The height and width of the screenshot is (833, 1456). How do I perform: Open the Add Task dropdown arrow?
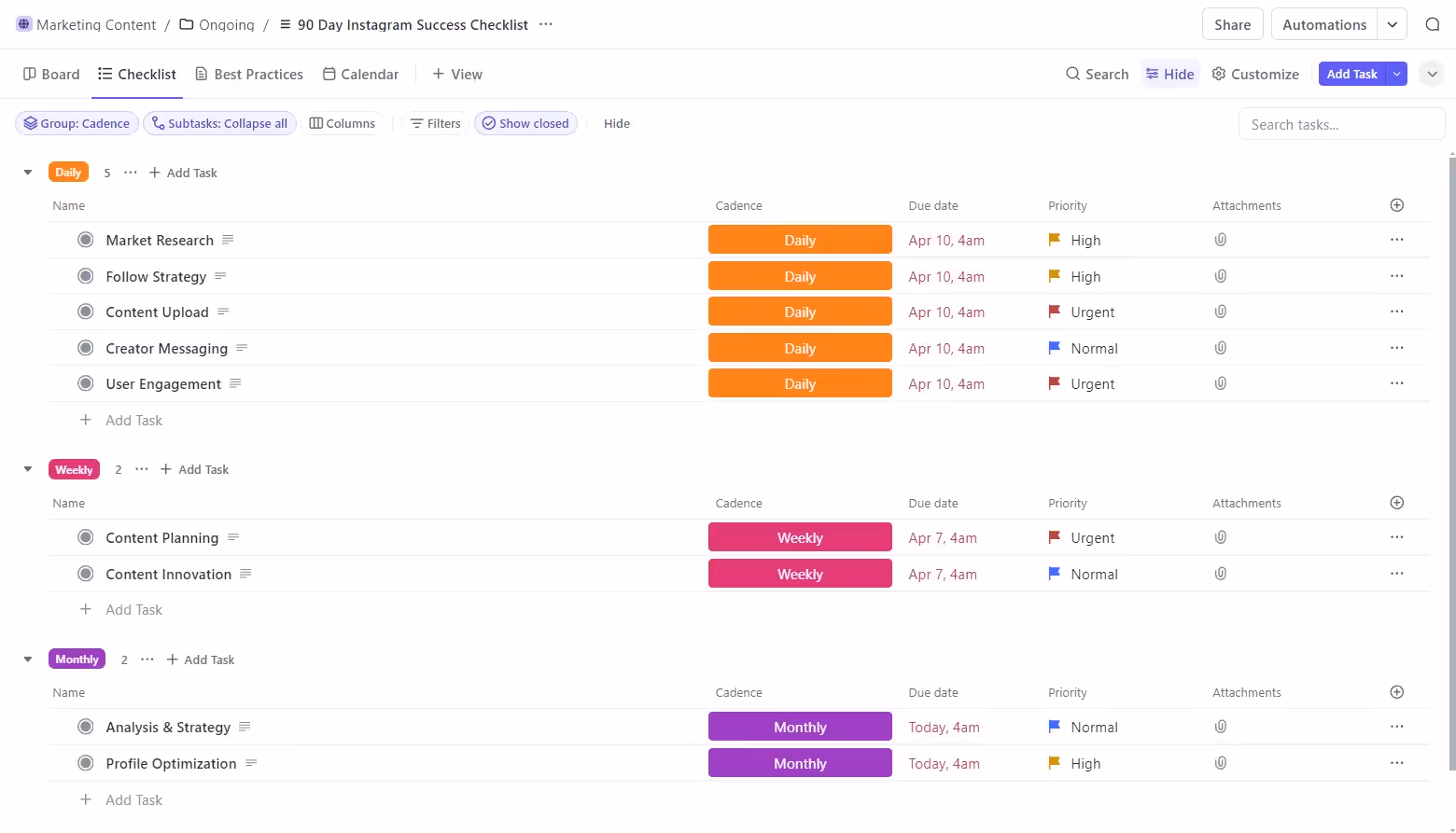pyautogui.click(x=1396, y=73)
